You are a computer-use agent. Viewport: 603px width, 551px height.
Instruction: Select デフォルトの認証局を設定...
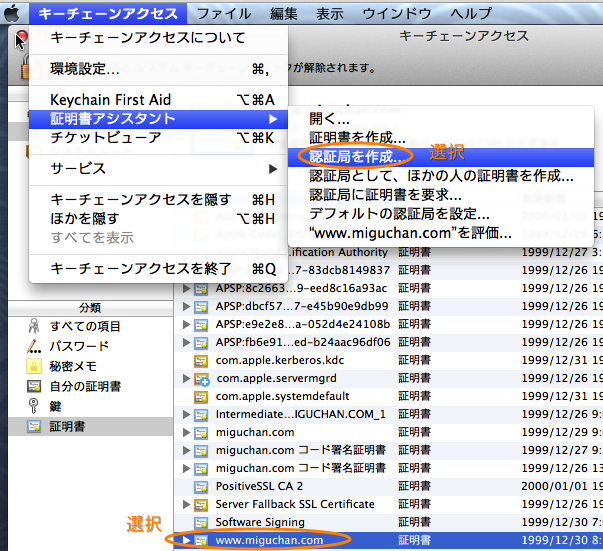(x=441, y=214)
